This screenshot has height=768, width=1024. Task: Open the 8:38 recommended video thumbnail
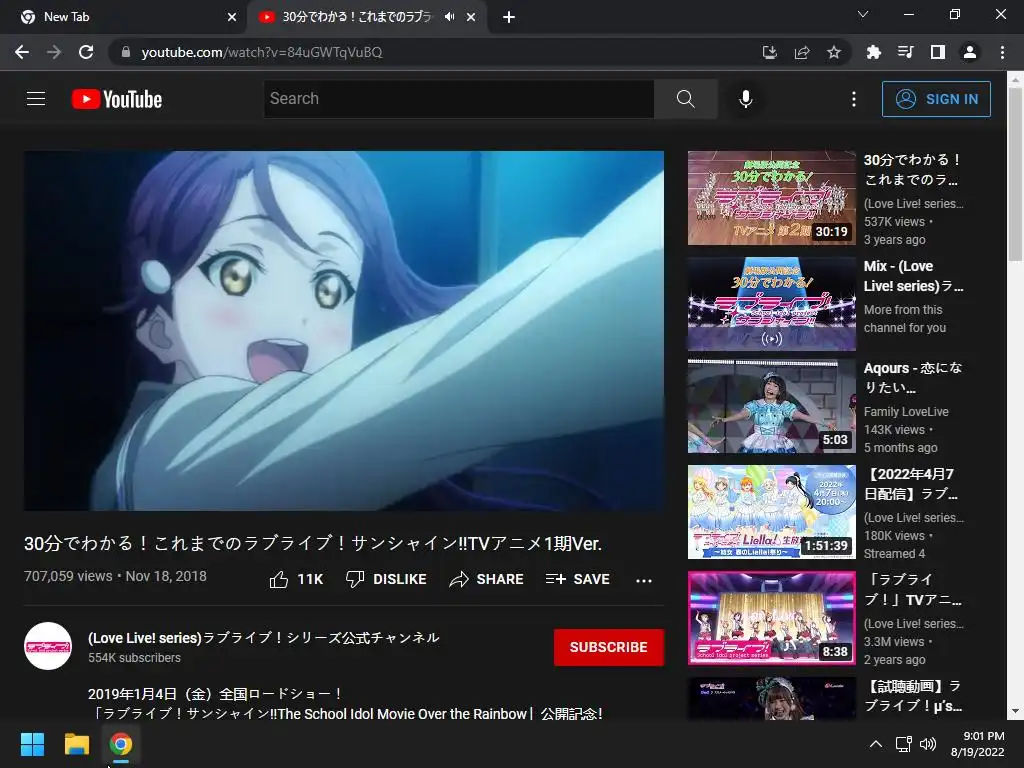click(x=771, y=618)
